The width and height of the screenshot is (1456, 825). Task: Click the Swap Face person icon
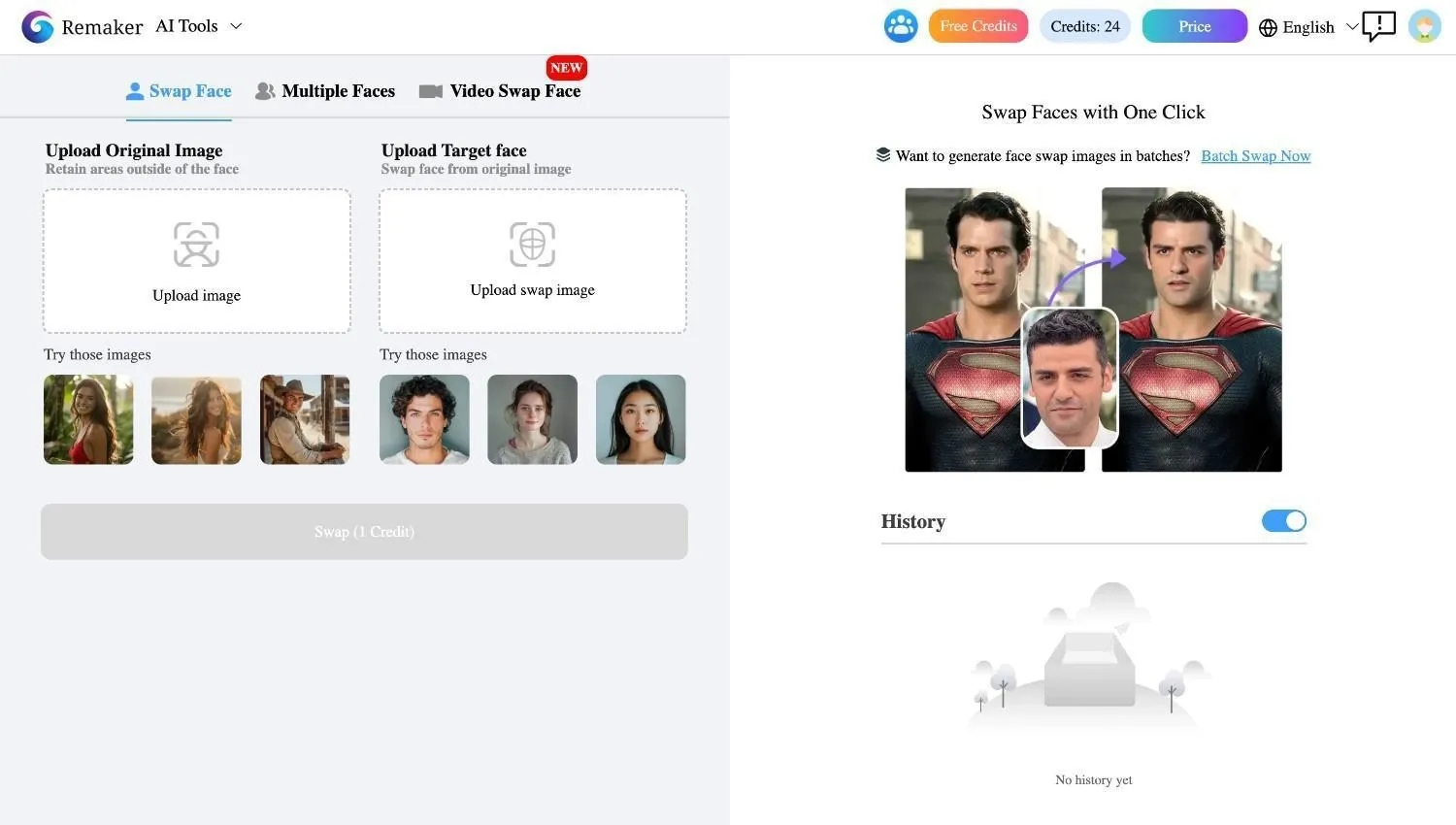135,91
